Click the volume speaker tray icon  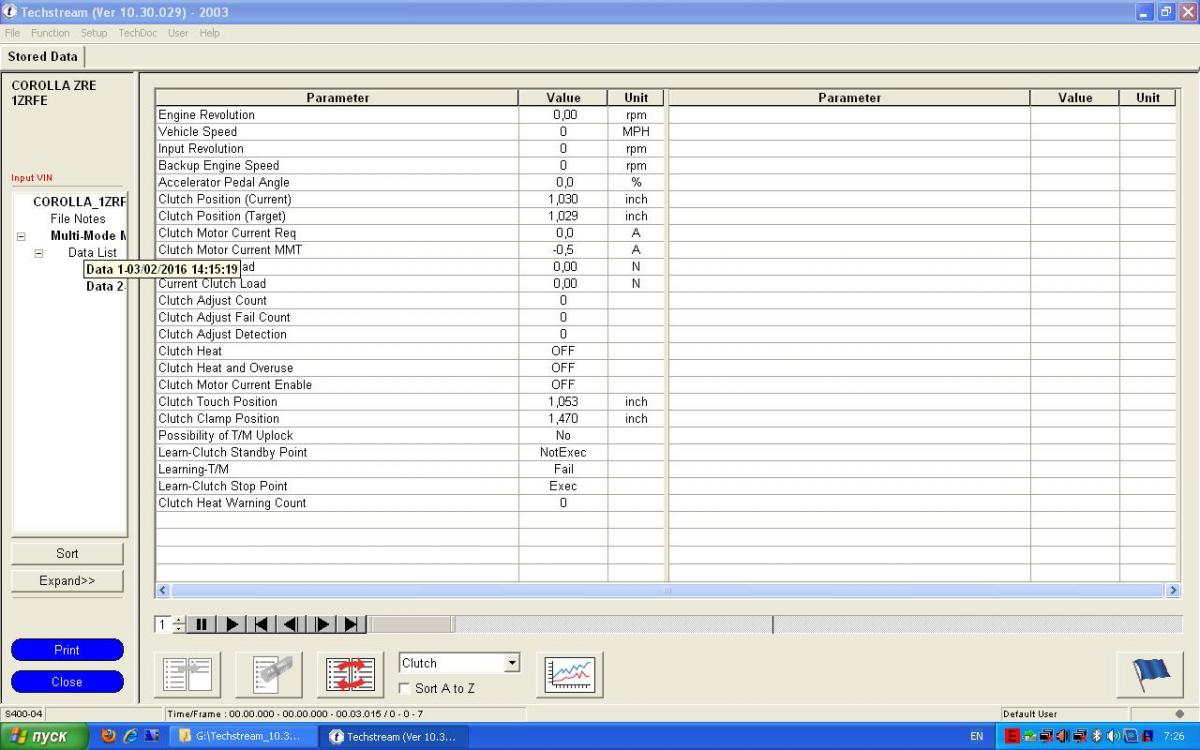point(1112,736)
